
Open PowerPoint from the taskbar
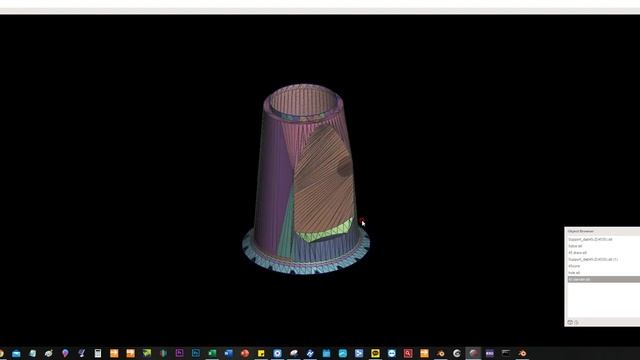click(244, 353)
